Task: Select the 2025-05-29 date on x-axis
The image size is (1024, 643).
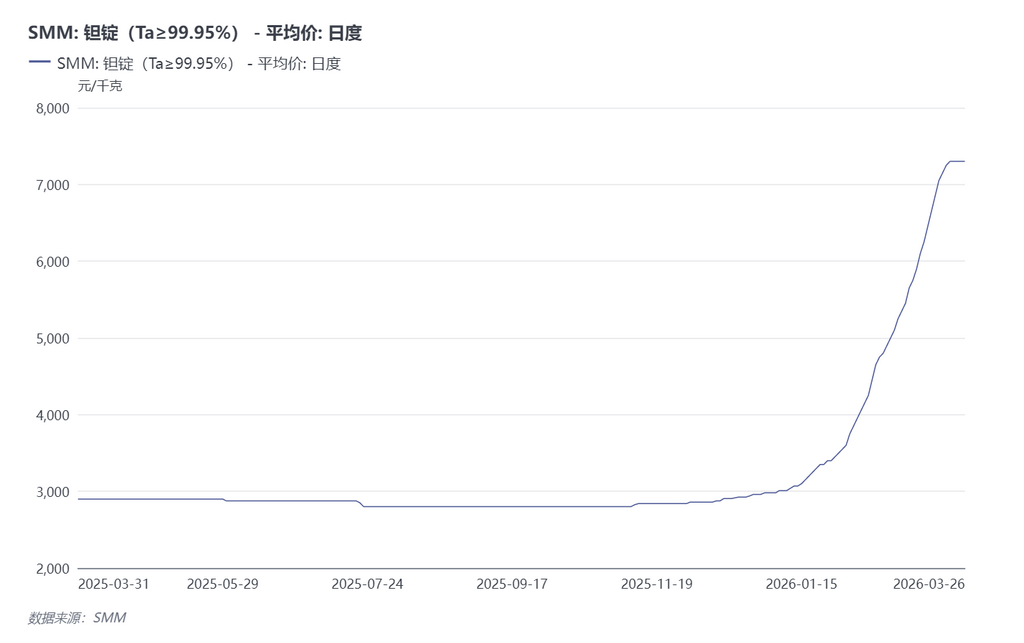Action: pyautogui.click(x=222, y=584)
